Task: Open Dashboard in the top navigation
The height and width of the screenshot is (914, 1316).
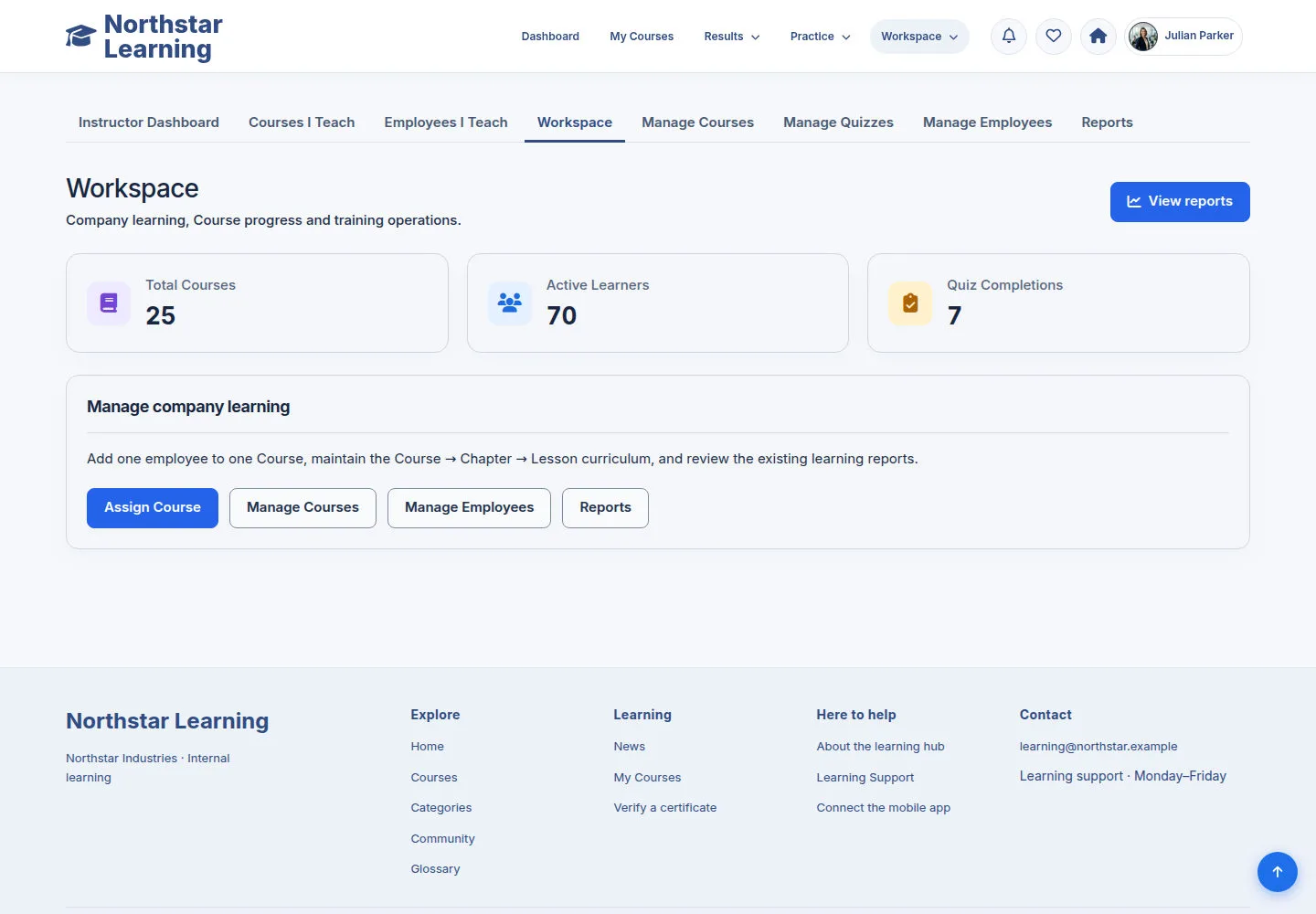Action: 550,37
